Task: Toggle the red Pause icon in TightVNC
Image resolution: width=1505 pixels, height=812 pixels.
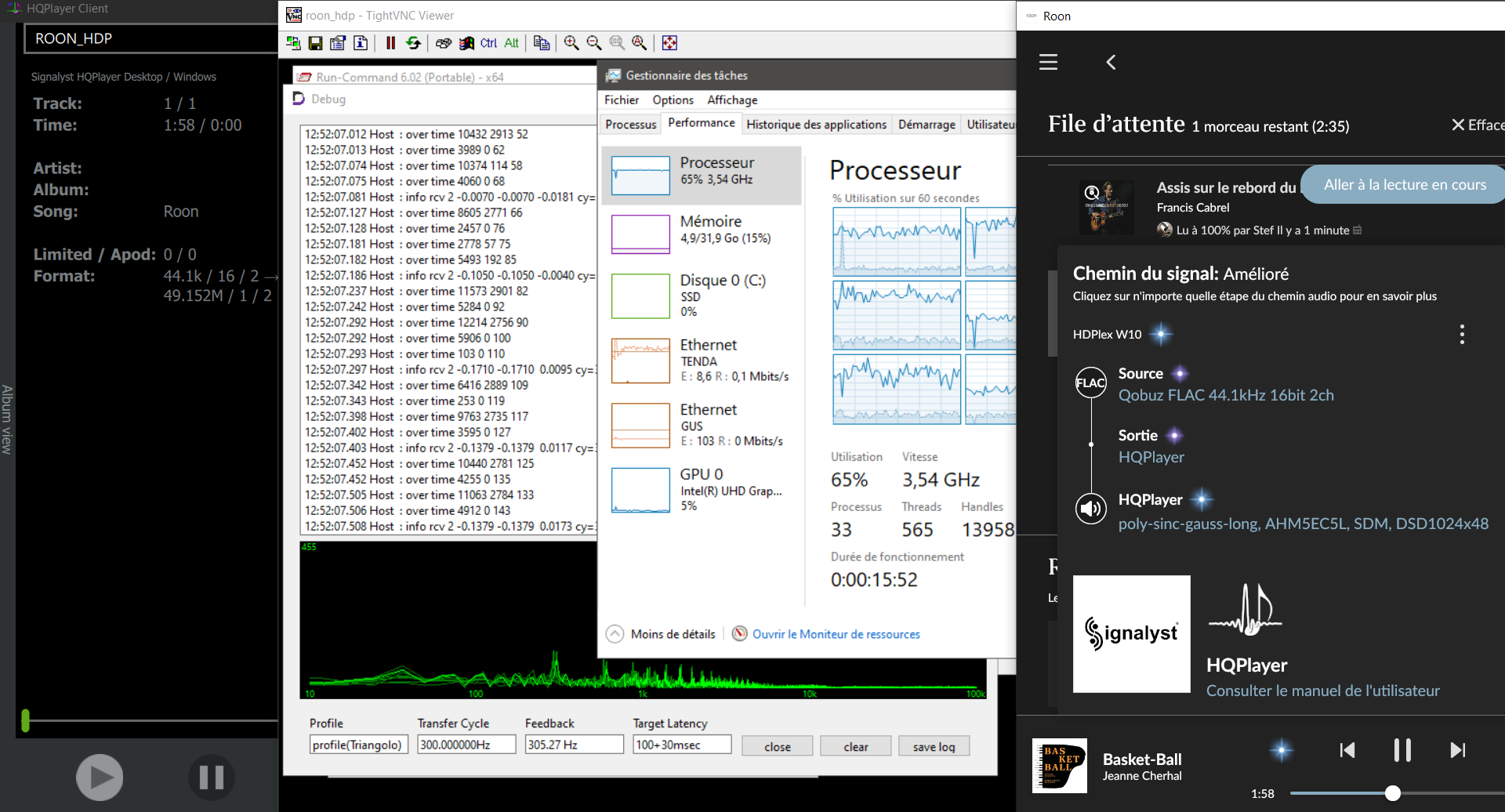Action: point(390,43)
